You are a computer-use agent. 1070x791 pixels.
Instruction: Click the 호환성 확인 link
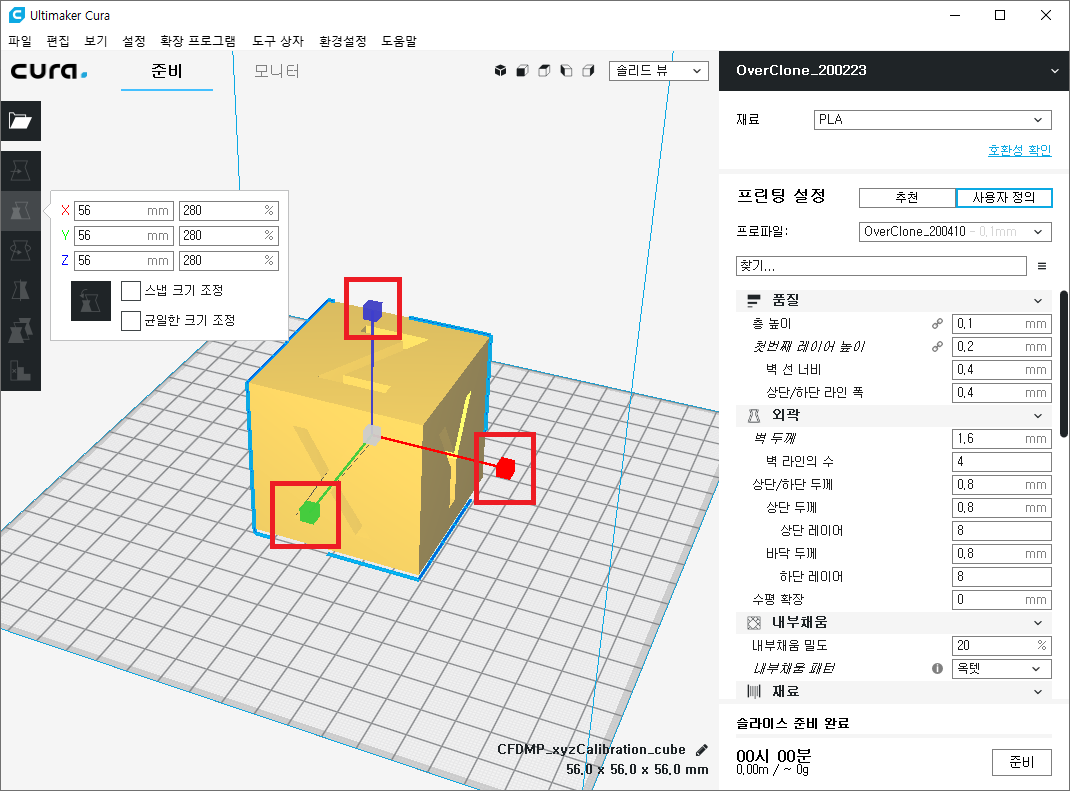[1020, 150]
